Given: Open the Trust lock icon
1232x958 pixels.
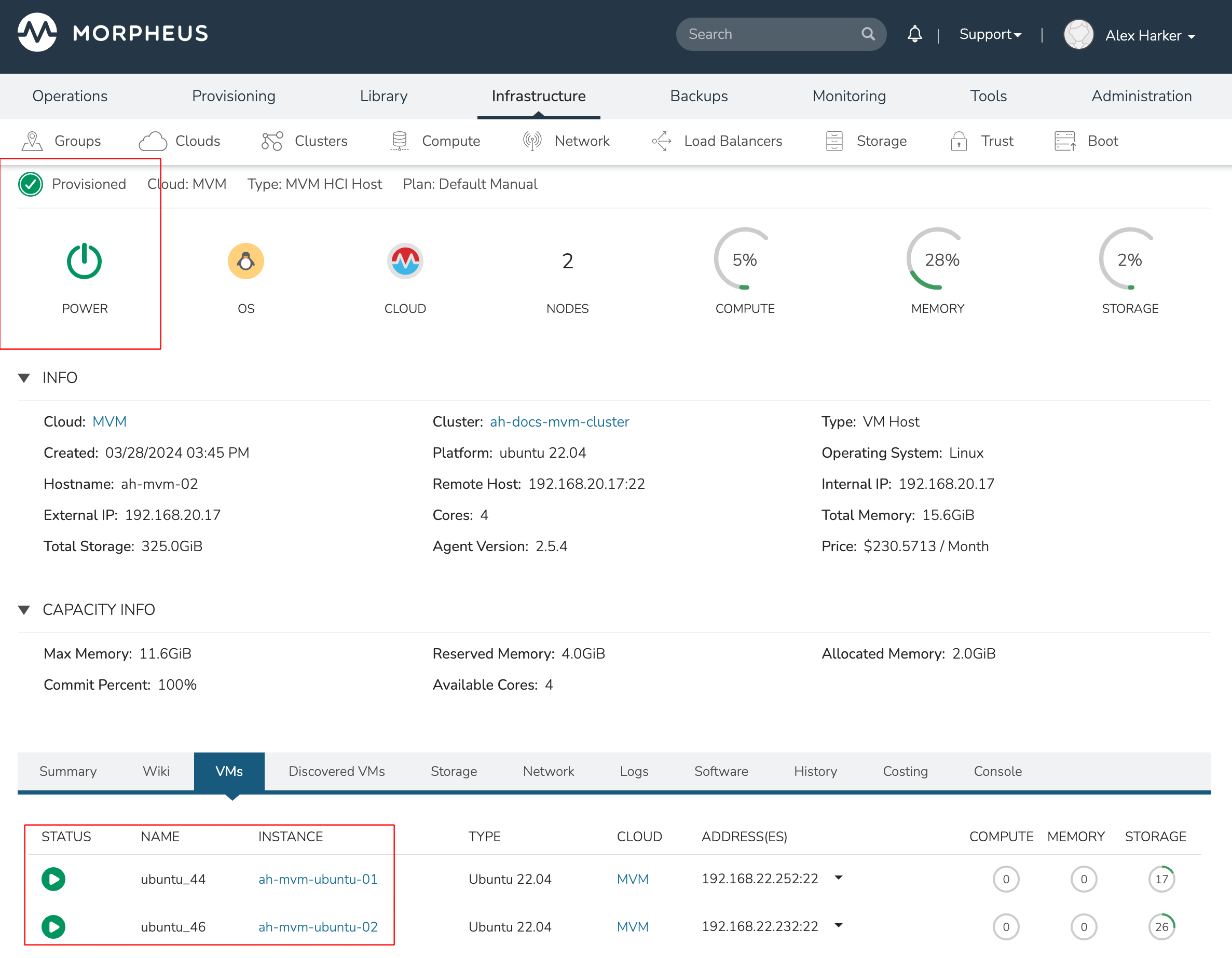Looking at the screenshot, I should coord(959,141).
